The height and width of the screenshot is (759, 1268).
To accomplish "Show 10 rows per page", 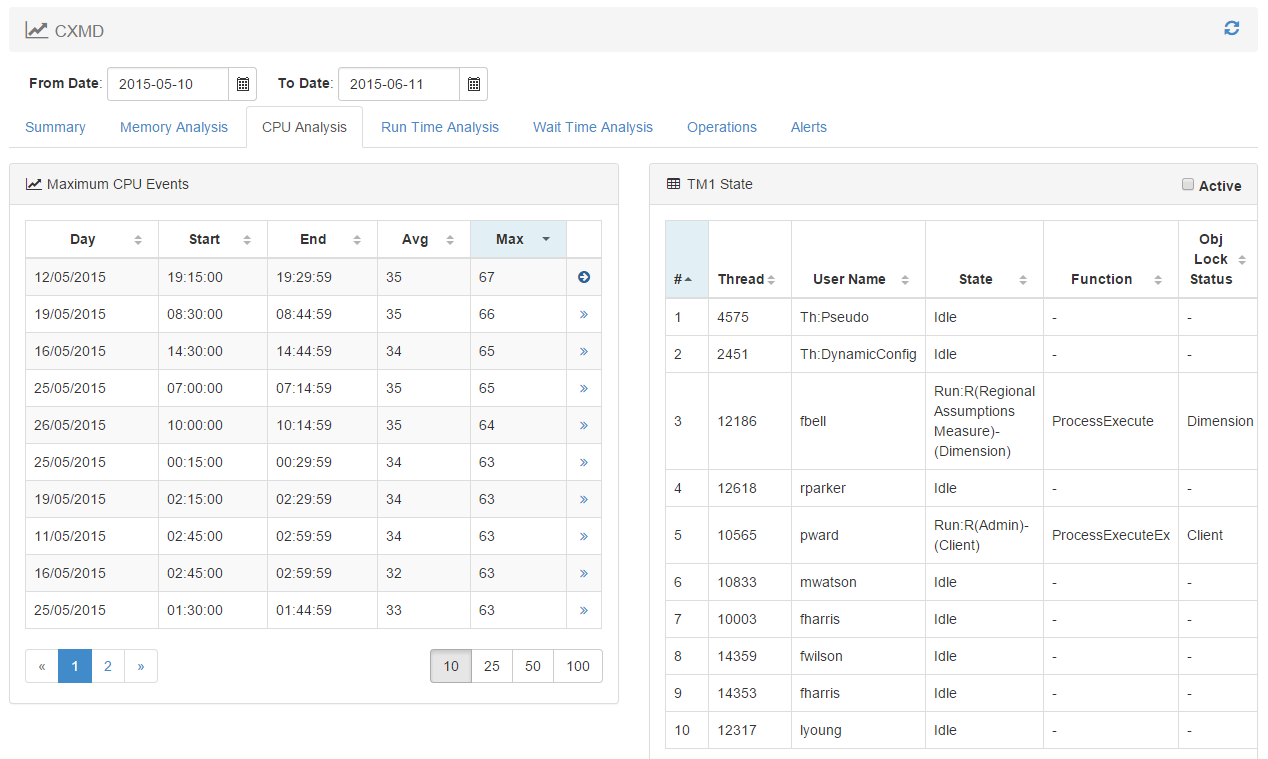I will 451,666.
